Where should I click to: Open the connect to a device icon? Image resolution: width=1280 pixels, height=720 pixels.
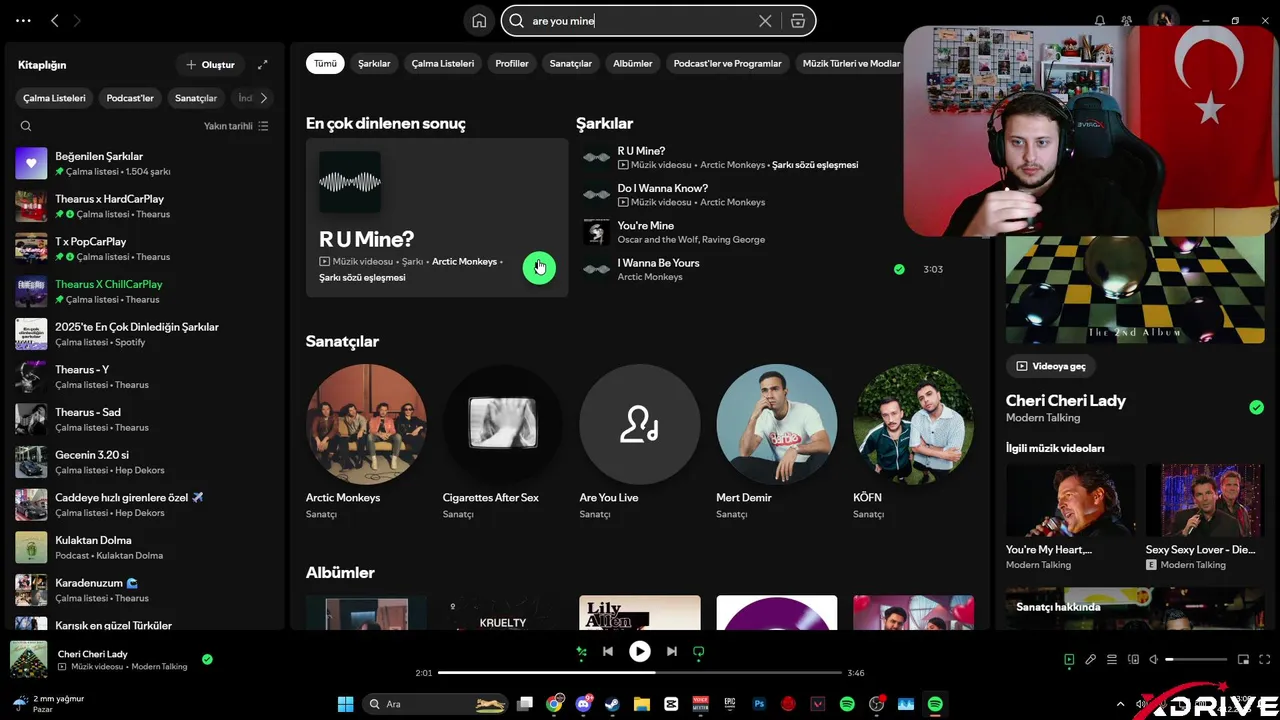[x=1133, y=659]
